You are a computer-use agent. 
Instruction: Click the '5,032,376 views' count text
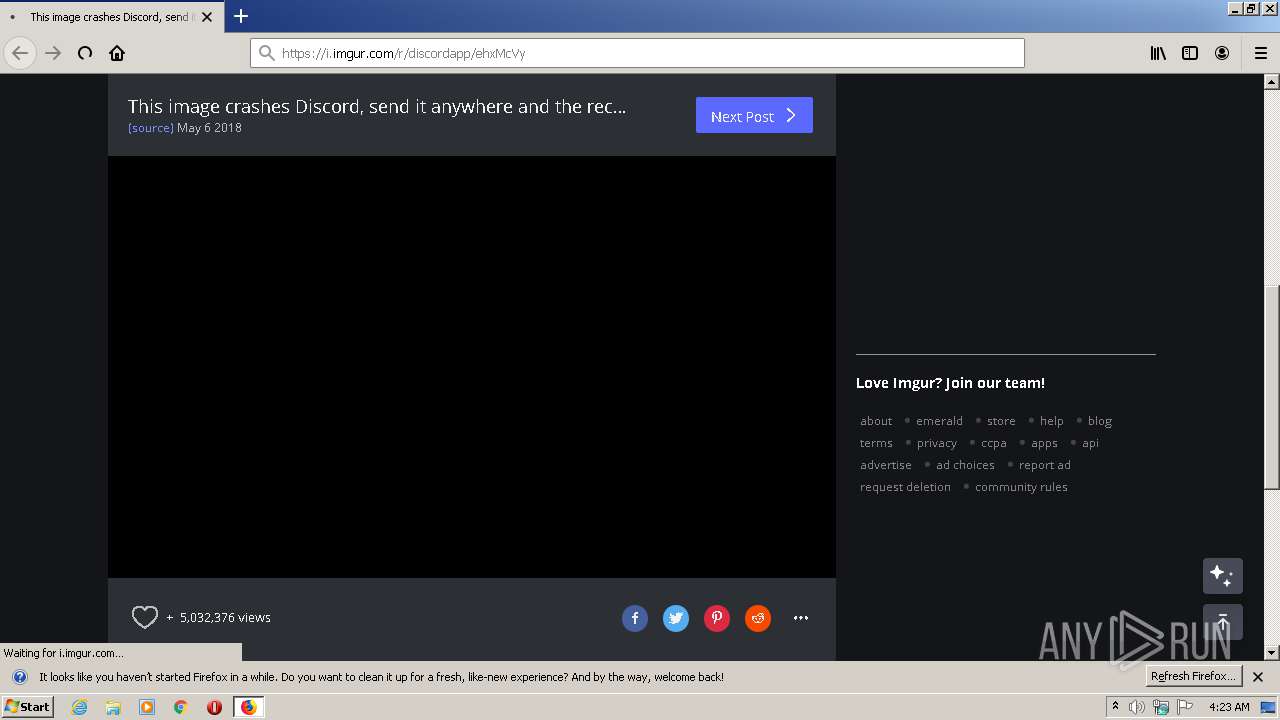[225, 618]
